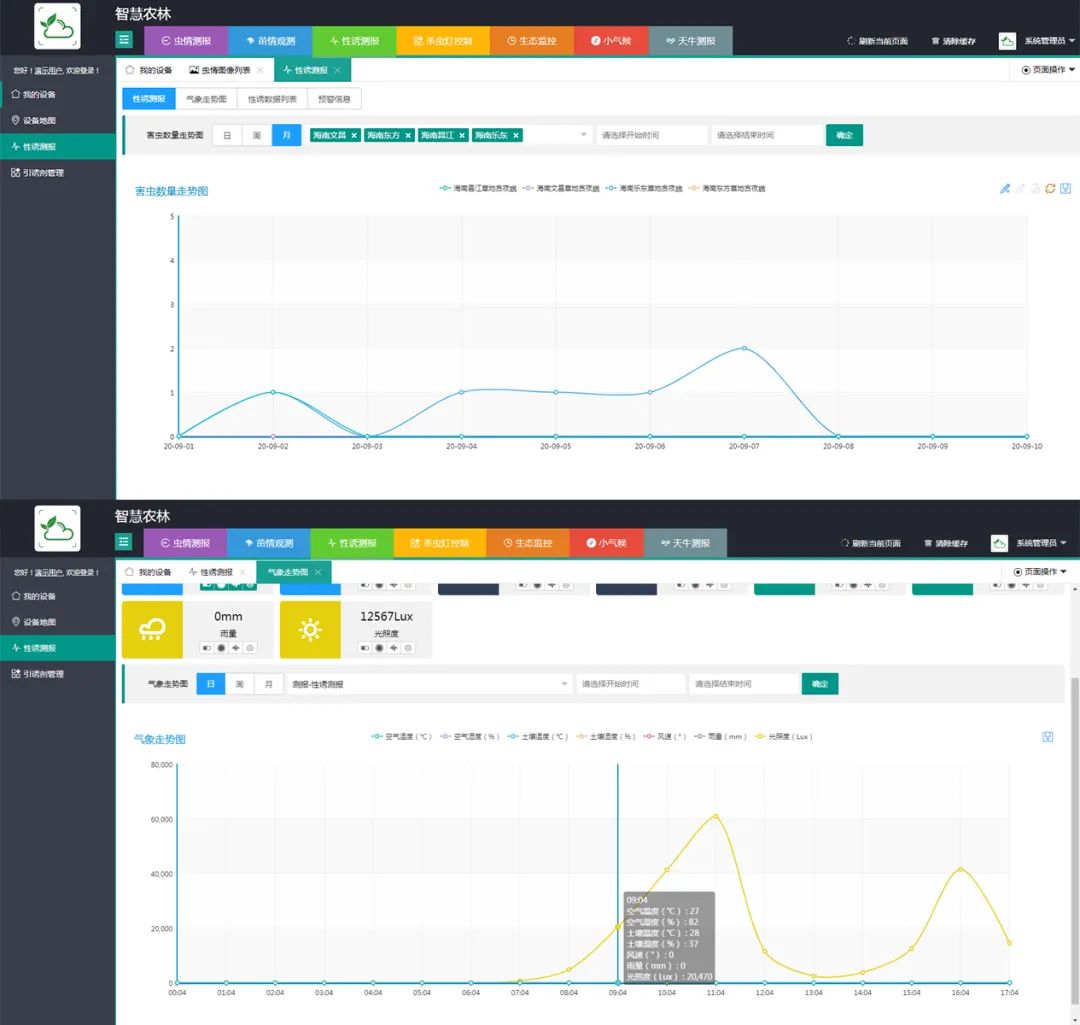This screenshot has height=1025, width=1080.
Task: Focus the end time field of 气象走势图 filter
Action: pyautogui.click(x=743, y=684)
